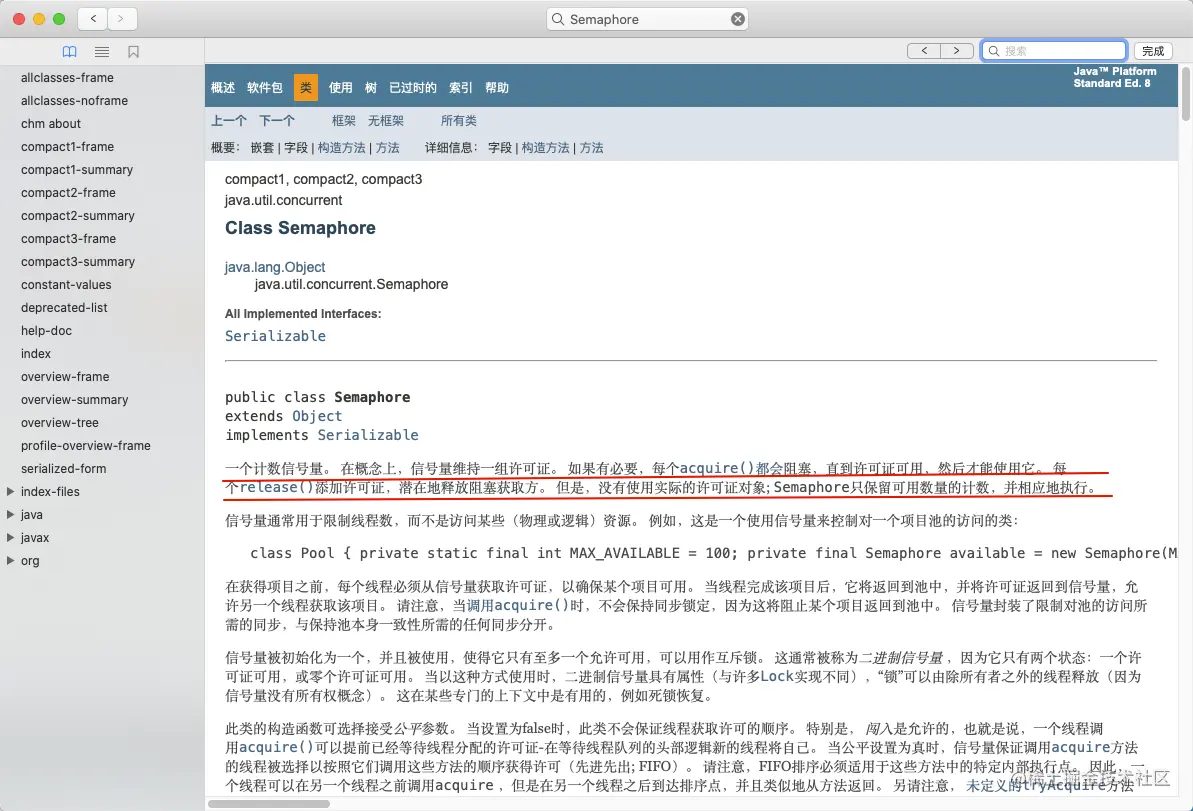
Task: Focus the find-in-page 搜索 field
Action: coord(1054,51)
